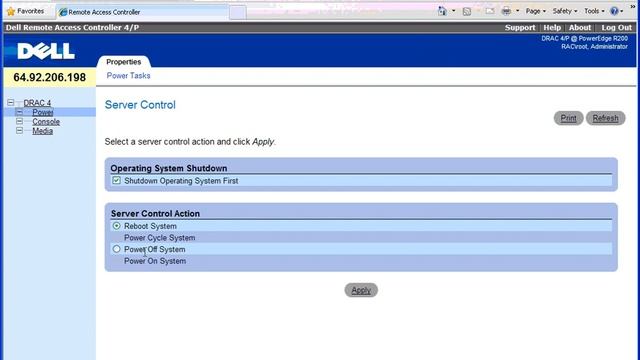The height and width of the screenshot is (360, 640).
Task: Open the Safety dropdown menu
Action: pyautogui.click(x=565, y=11)
